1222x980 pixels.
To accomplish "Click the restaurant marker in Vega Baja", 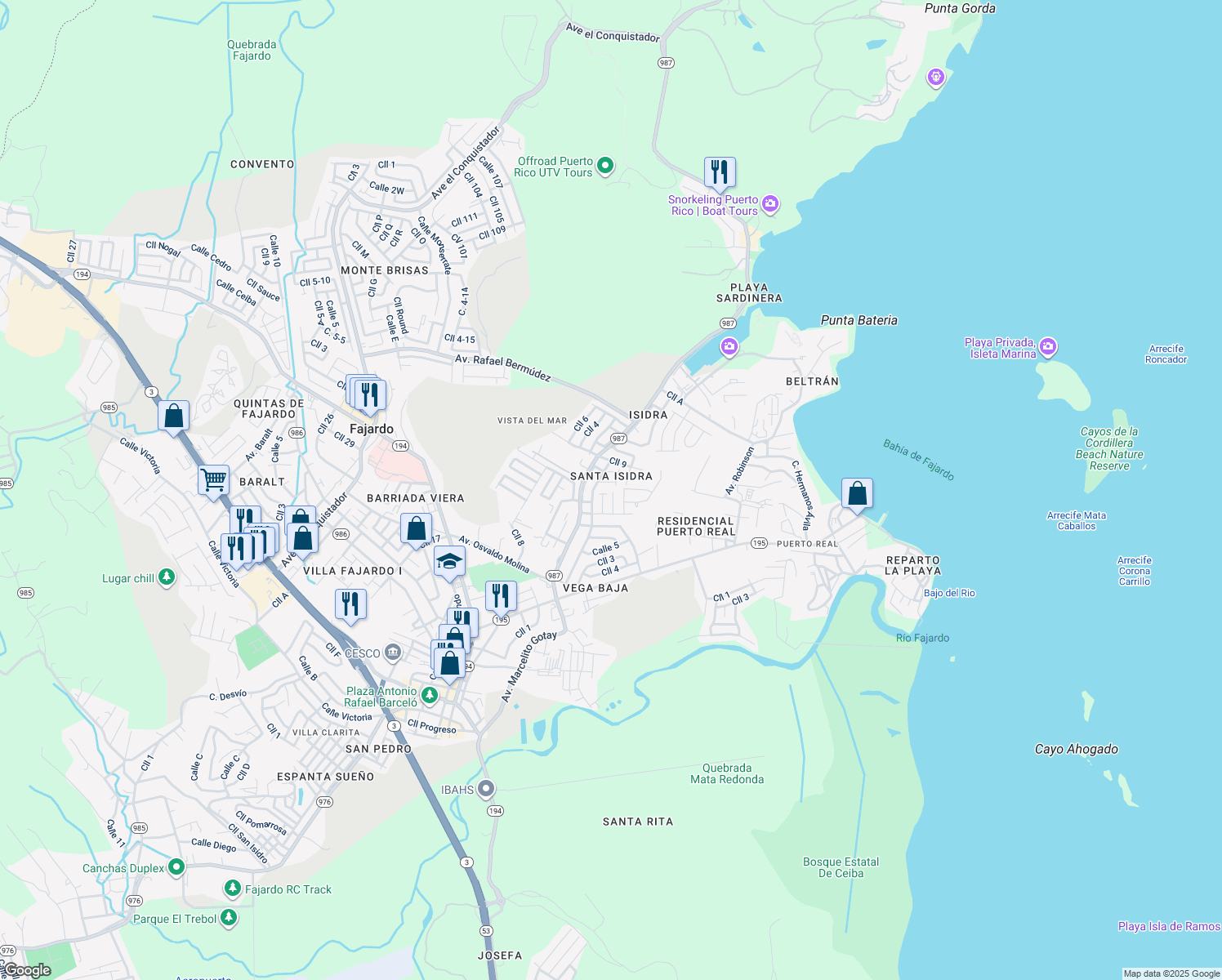I will [x=501, y=596].
